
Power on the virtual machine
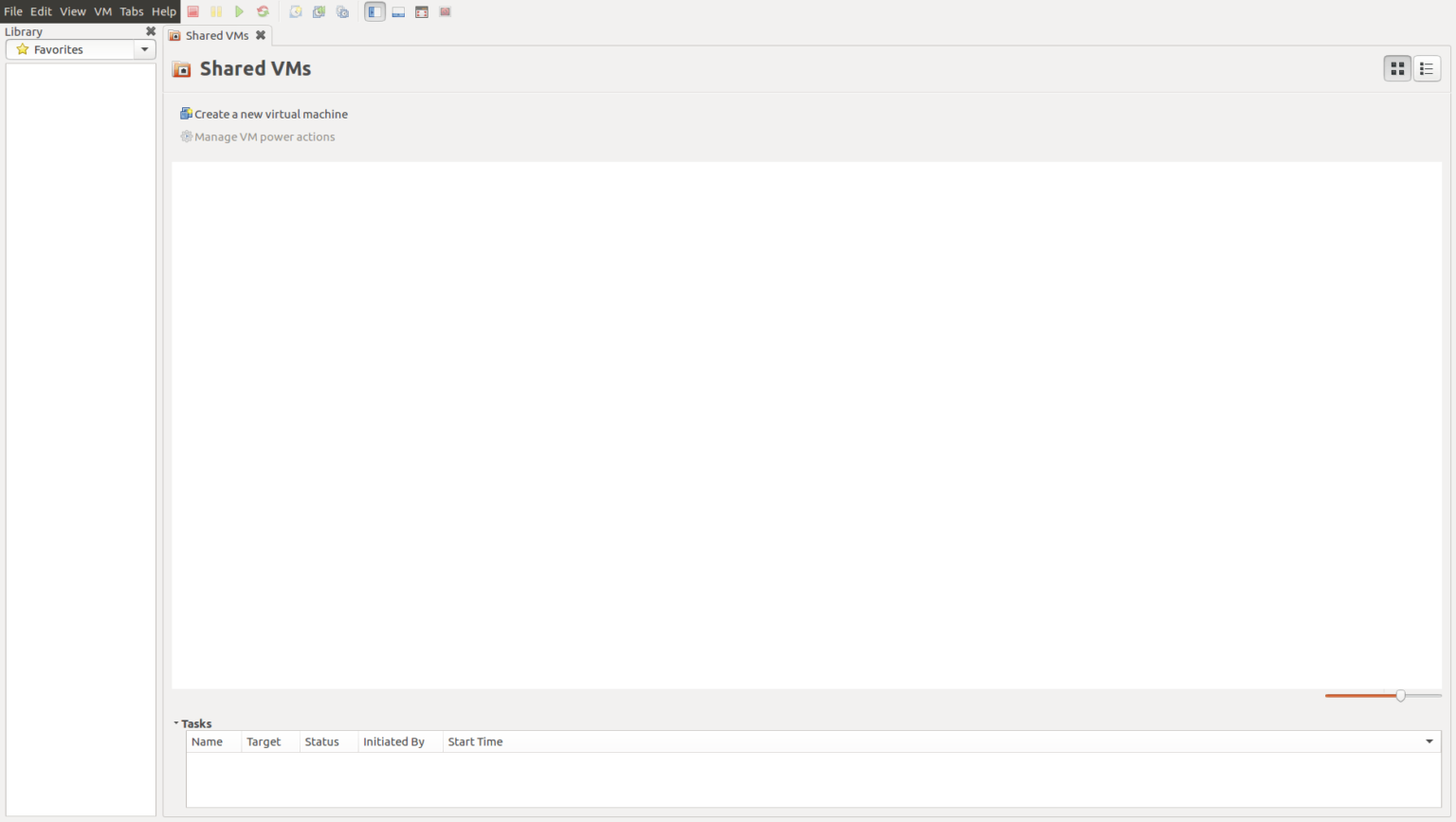(239, 10)
